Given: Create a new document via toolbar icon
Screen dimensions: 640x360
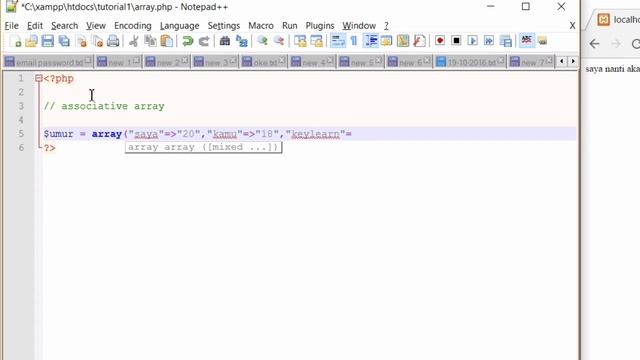Looking at the screenshot, I should tap(15, 41).
